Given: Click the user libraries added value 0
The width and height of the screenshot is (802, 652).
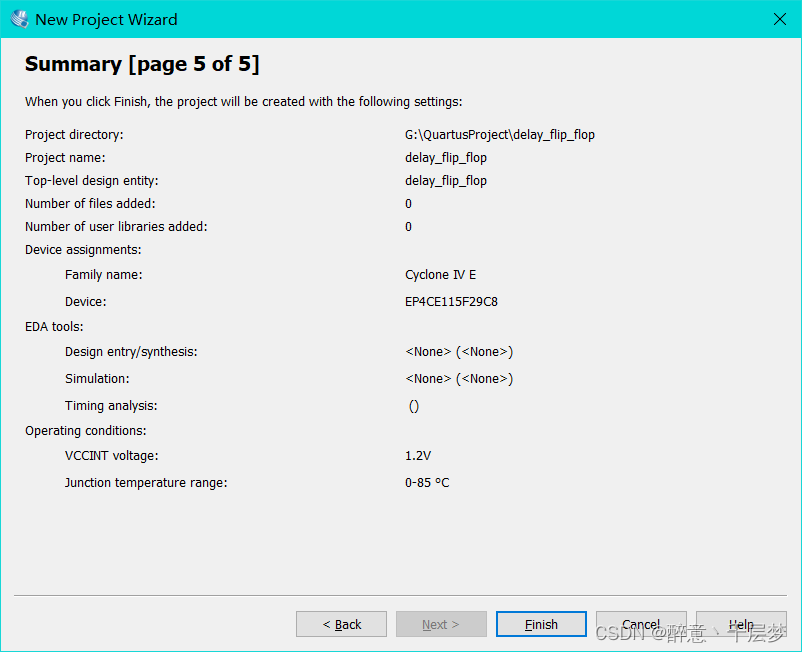Looking at the screenshot, I should (408, 227).
